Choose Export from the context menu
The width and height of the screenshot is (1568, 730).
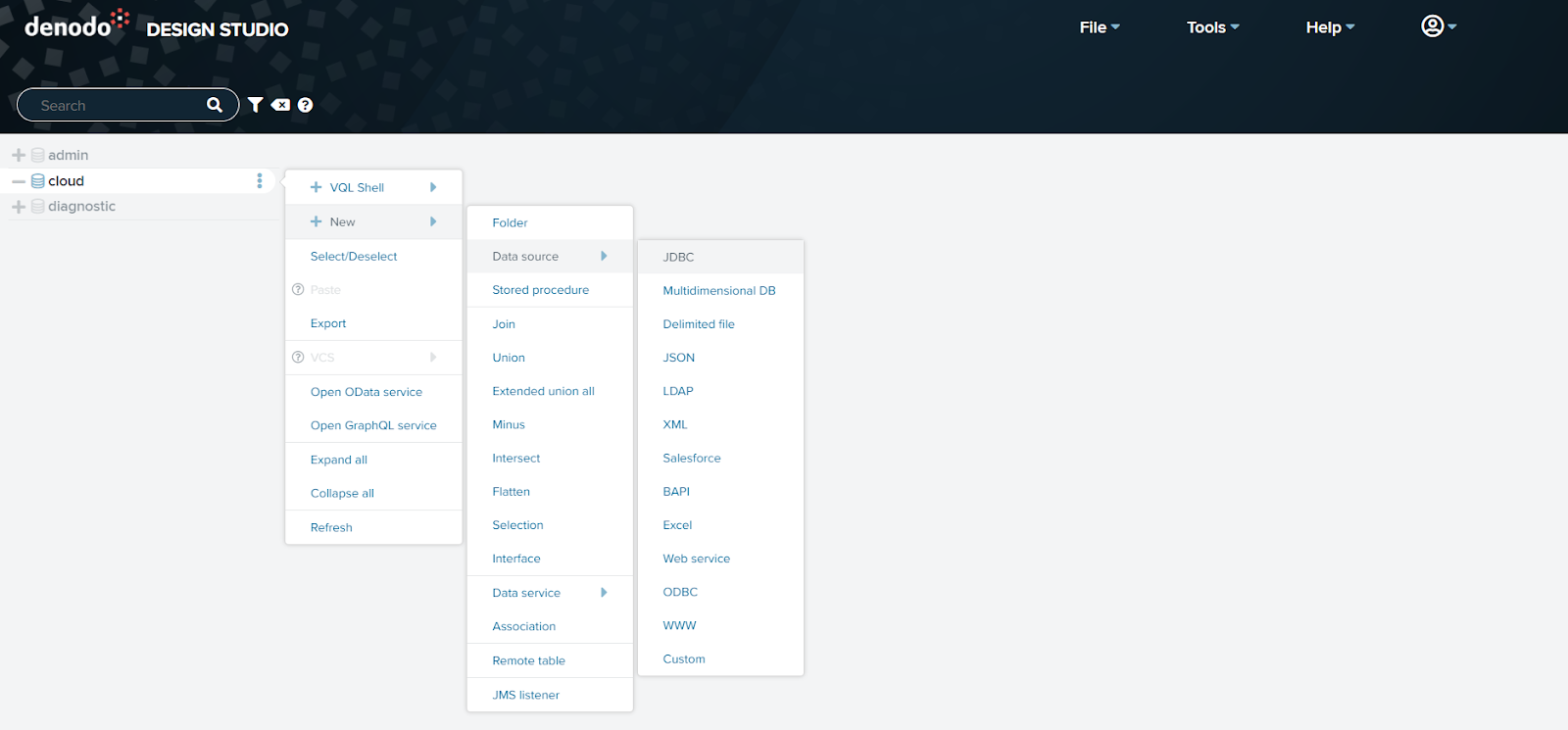pos(373,323)
